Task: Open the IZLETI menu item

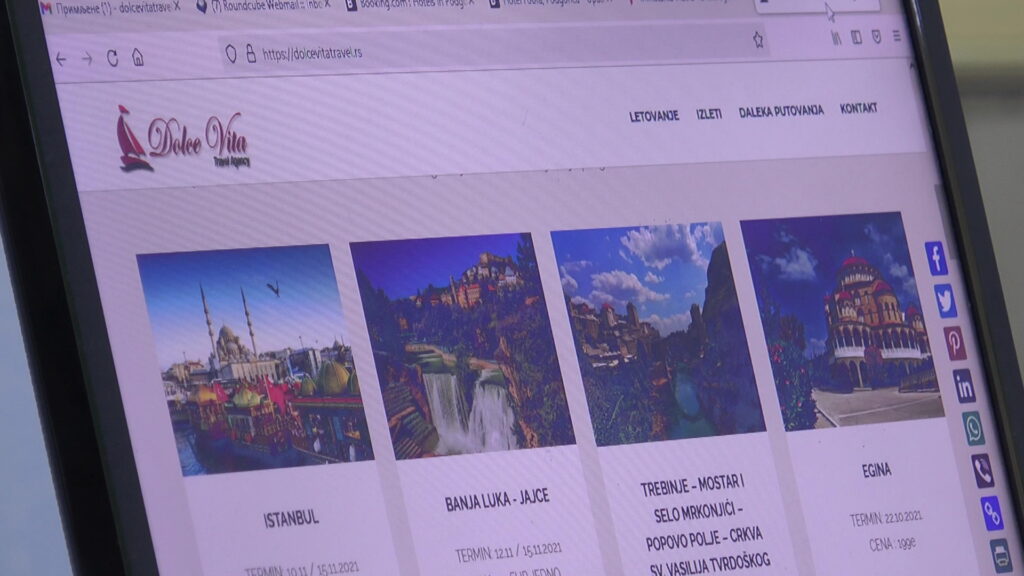Action: click(x=709, y=114)
